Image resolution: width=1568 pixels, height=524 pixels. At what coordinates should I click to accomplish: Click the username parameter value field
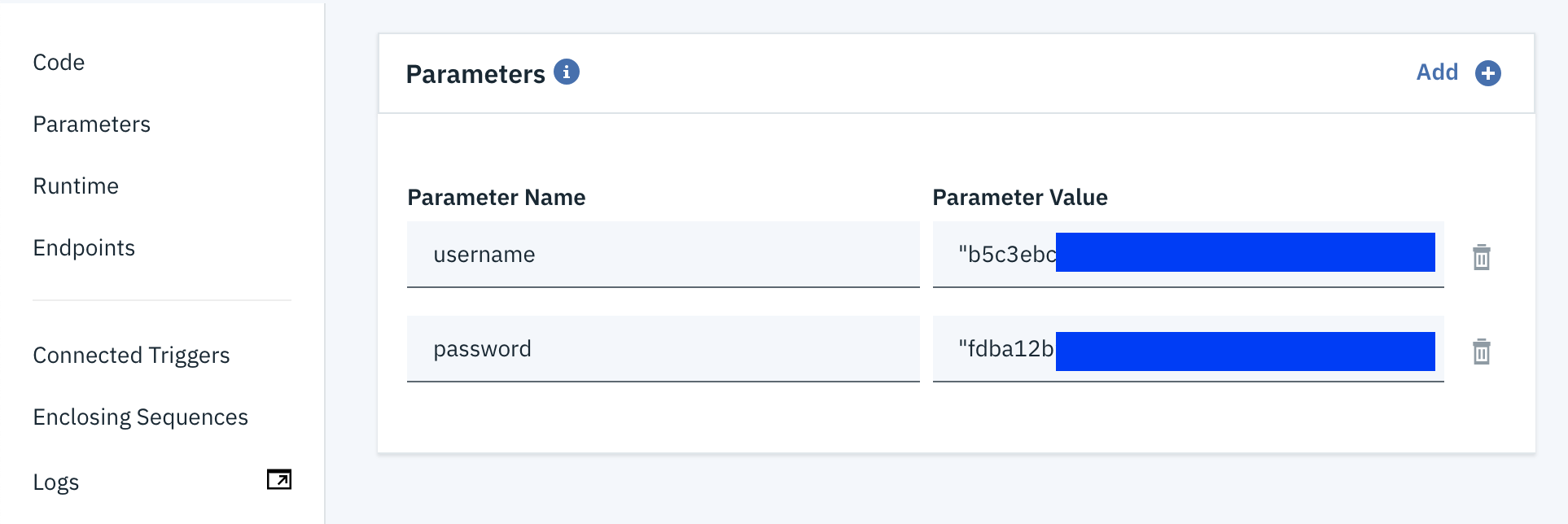pyautogui.click(x=1189, y=255)
